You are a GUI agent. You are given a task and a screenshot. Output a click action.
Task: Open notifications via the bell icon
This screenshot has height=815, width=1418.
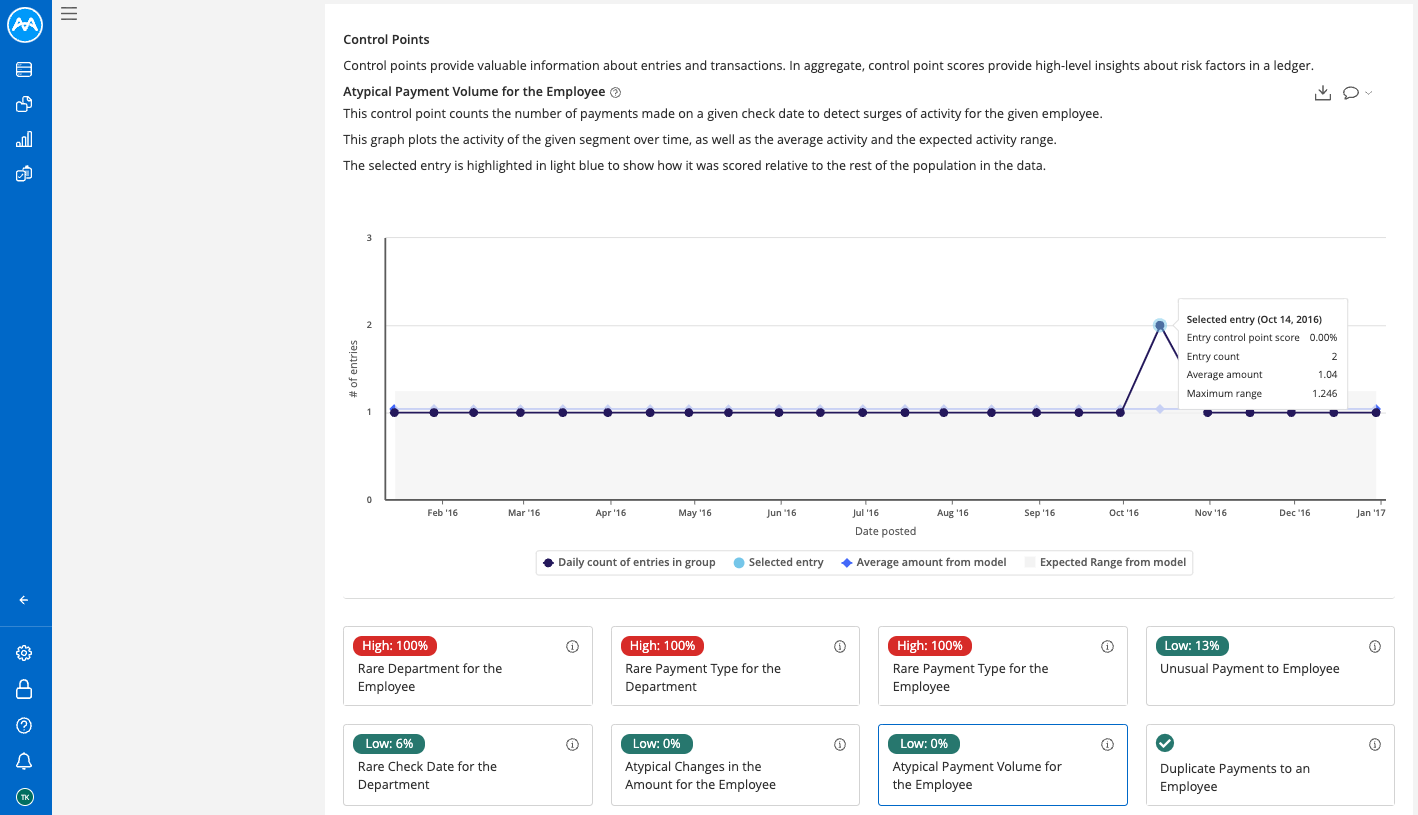click(x=25, y=761)
